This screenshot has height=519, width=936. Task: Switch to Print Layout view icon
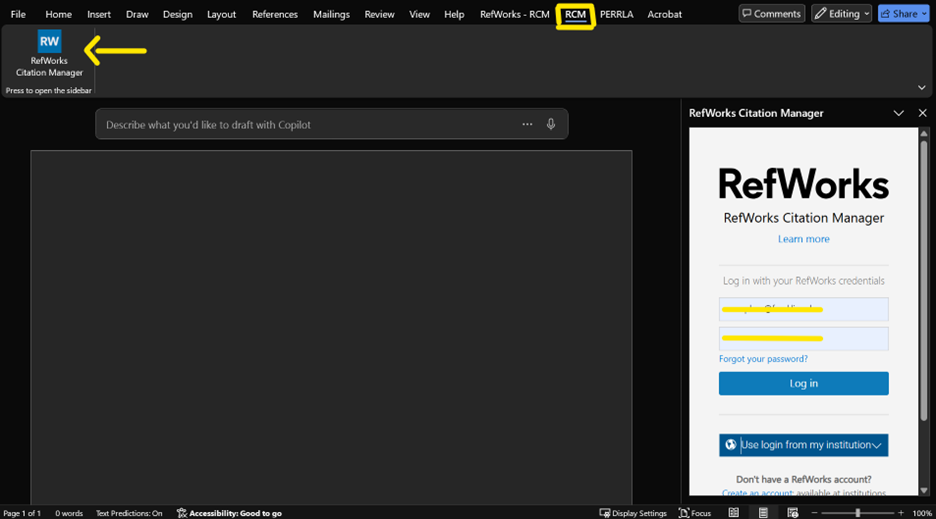(763, 513)
